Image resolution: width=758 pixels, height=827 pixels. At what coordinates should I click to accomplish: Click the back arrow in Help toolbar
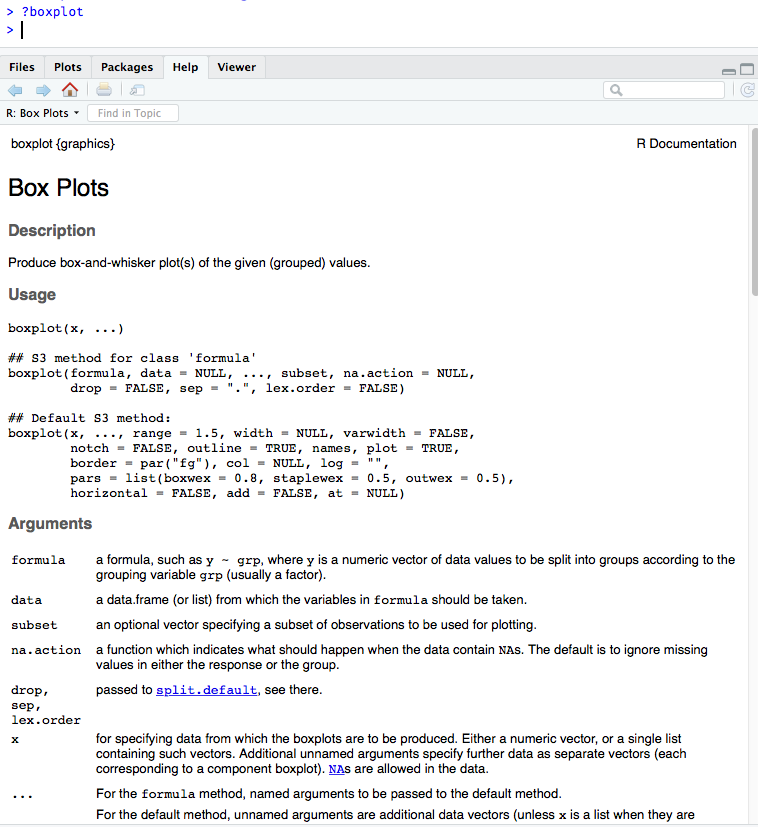[16, 90]
